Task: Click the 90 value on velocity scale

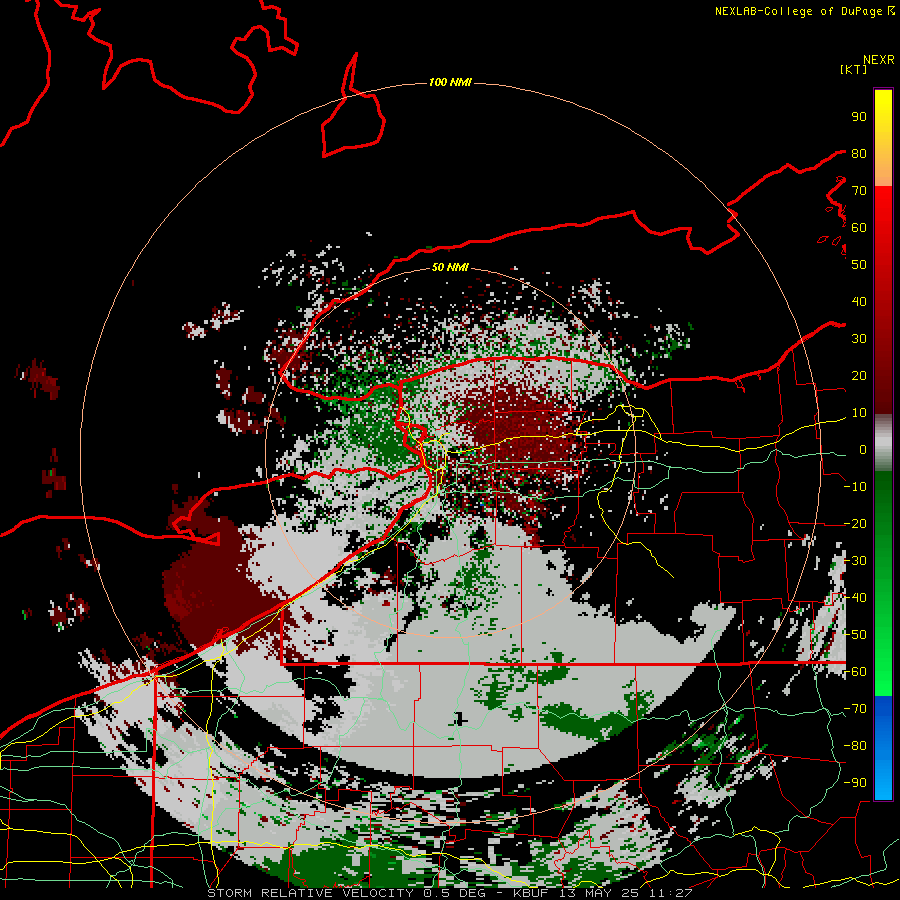Action: [x=859, y=117]
